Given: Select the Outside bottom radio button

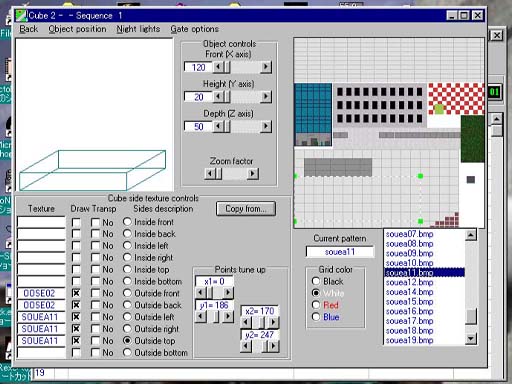Looking at the screenshot, I should point(127,352).
